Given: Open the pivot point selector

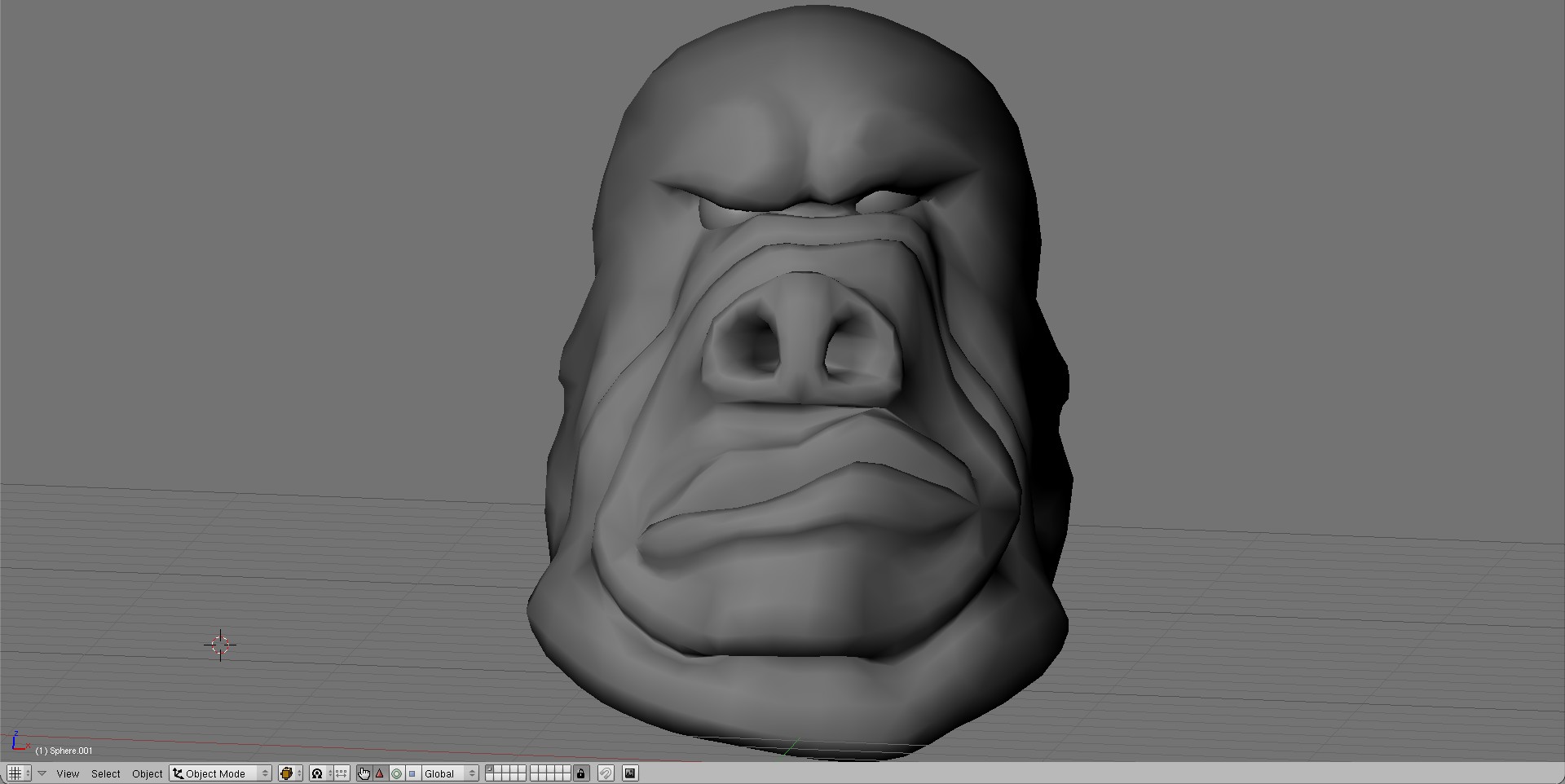Looking at the screenshot, I should (321, 773).
